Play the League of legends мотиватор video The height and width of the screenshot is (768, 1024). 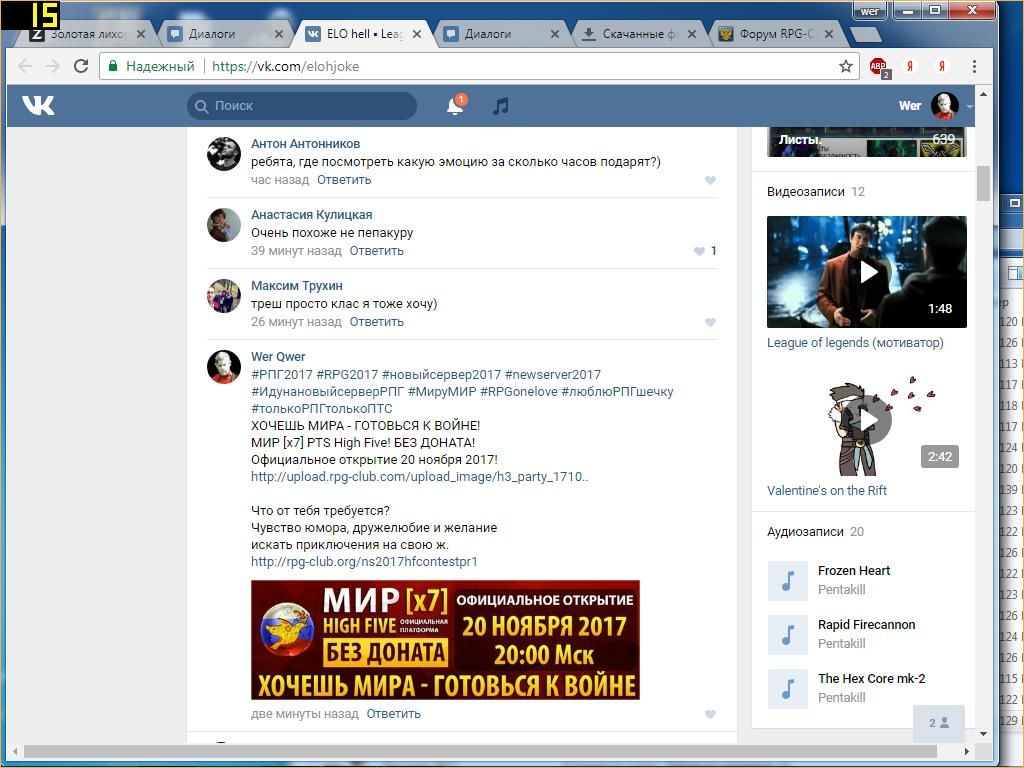[867, 271]
